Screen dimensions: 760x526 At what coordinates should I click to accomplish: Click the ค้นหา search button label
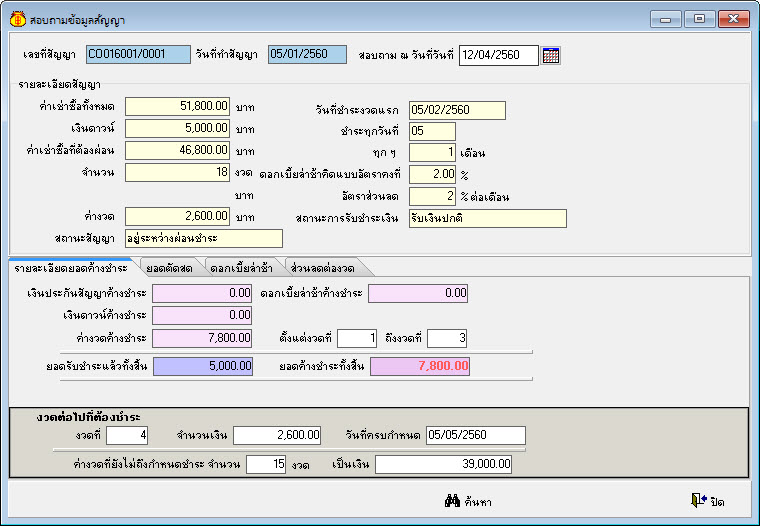[478, 502]
